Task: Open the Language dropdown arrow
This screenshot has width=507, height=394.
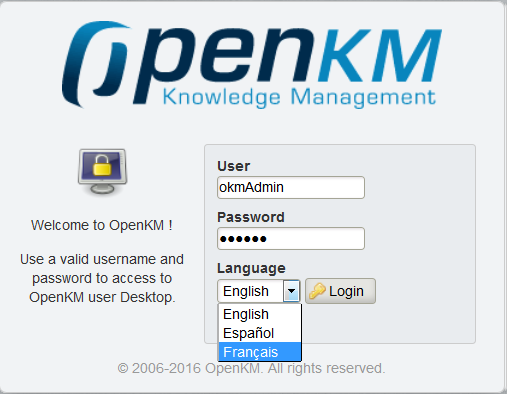Action: tap(292, 291)
